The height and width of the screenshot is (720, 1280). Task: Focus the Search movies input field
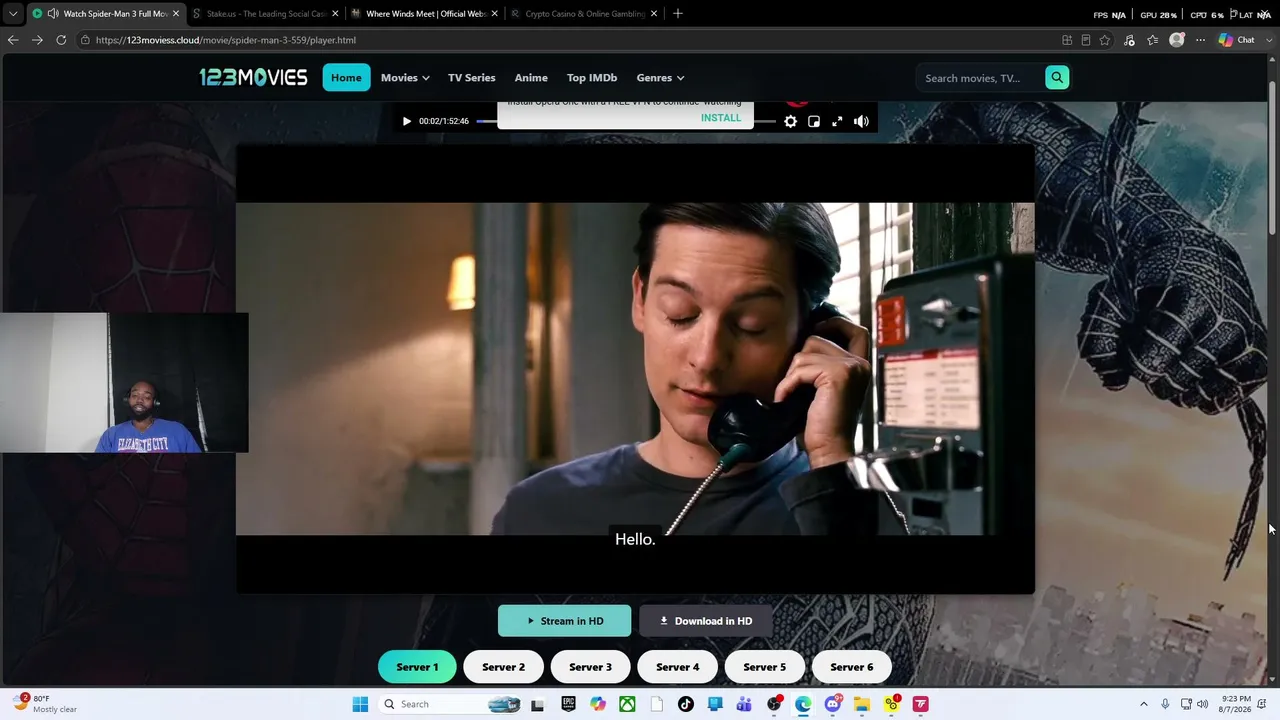pyautogui.click(x=981, y=78)
